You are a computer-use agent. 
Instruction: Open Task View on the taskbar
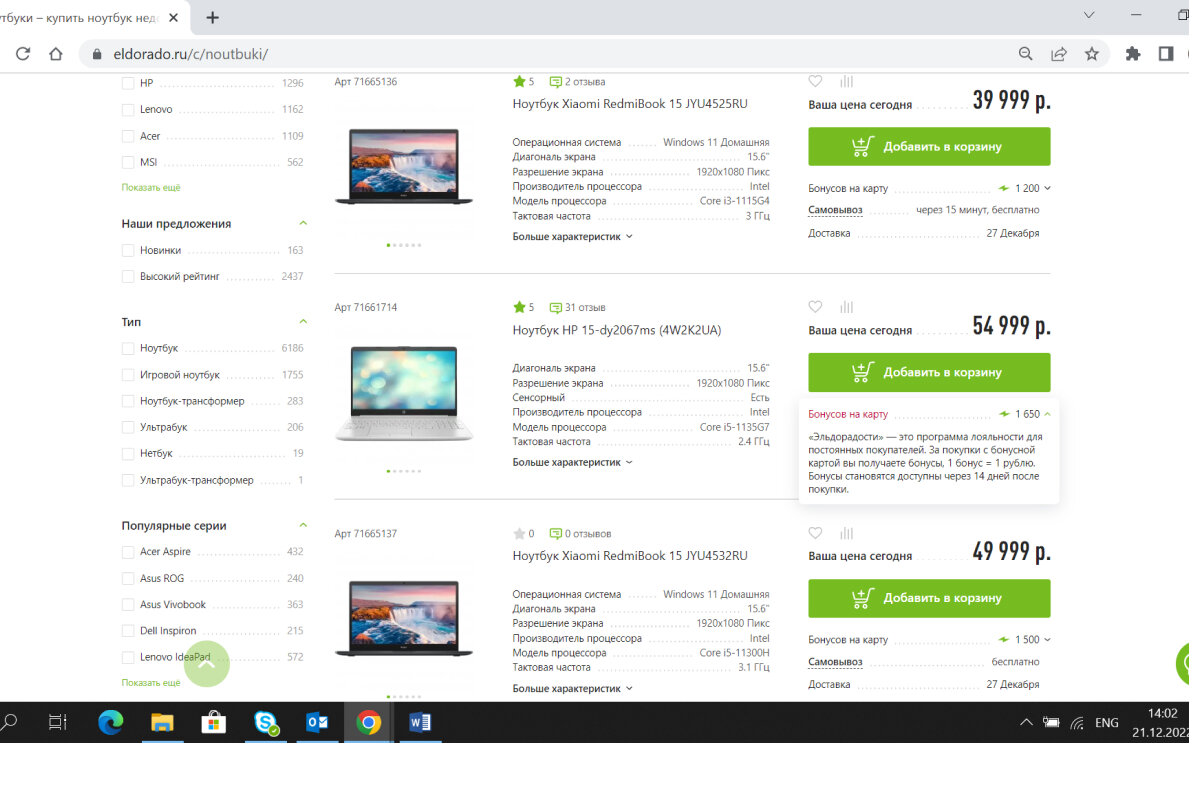tap(58, 722)
